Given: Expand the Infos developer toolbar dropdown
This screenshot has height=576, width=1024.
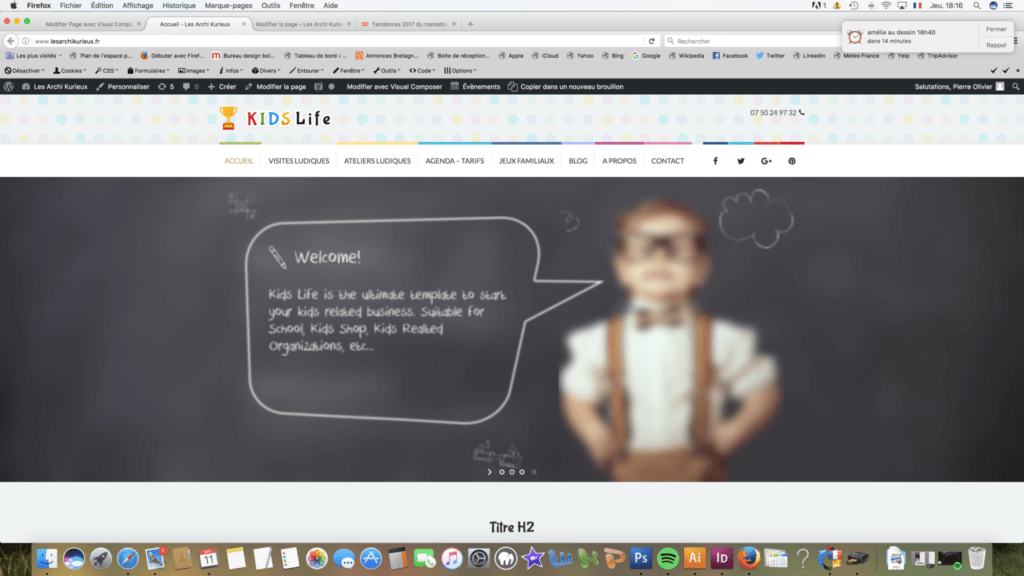Looking at the screenshot, I should click(x=231, y=71).
